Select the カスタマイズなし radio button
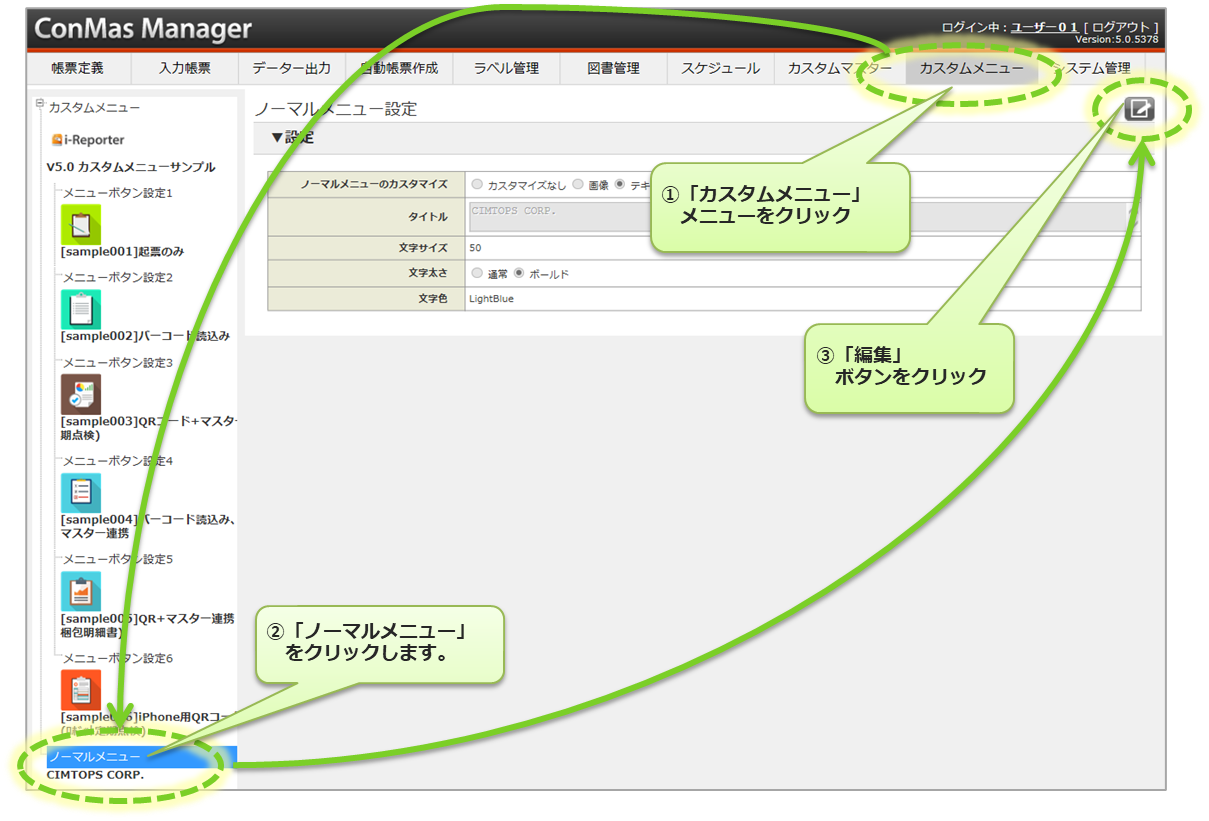Viewport: 1209px width, 821px height. point(477,185)
